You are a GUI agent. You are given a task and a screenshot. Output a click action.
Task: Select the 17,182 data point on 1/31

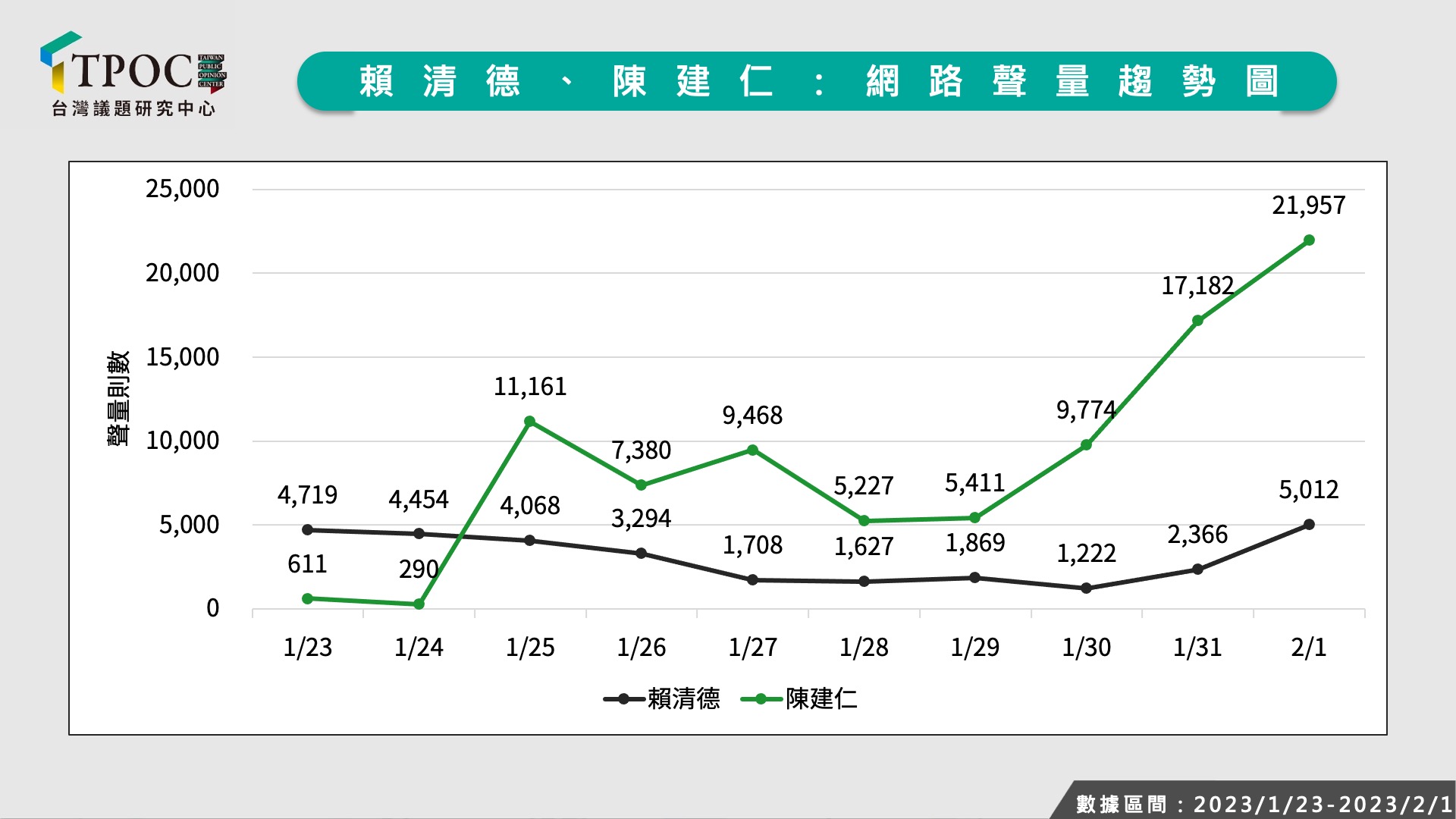point(1197,321)
